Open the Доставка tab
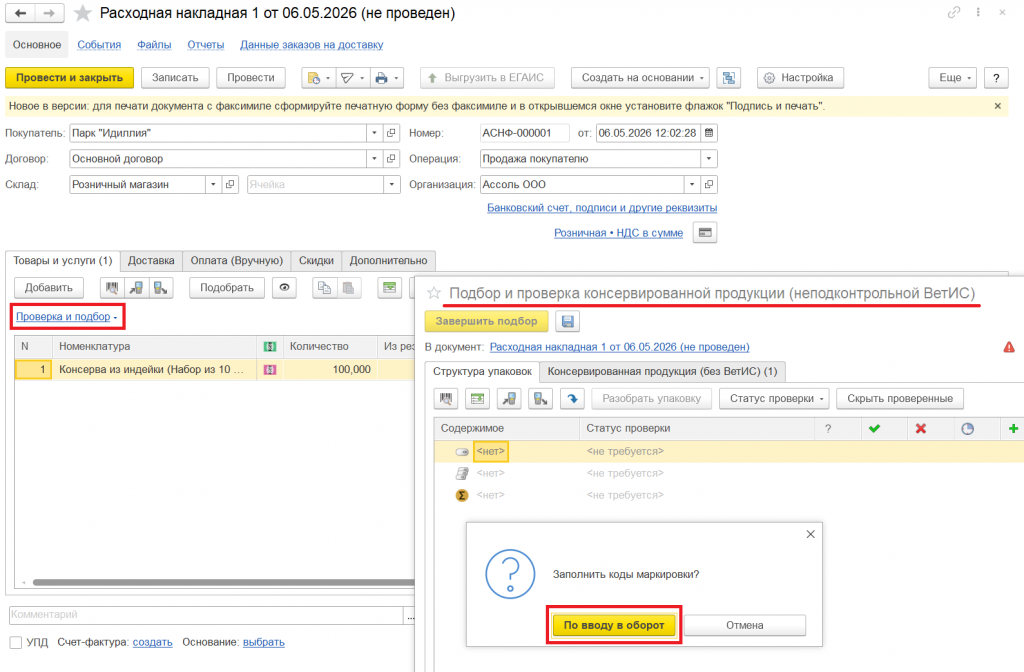1024x672 pixels. [151, 261]
